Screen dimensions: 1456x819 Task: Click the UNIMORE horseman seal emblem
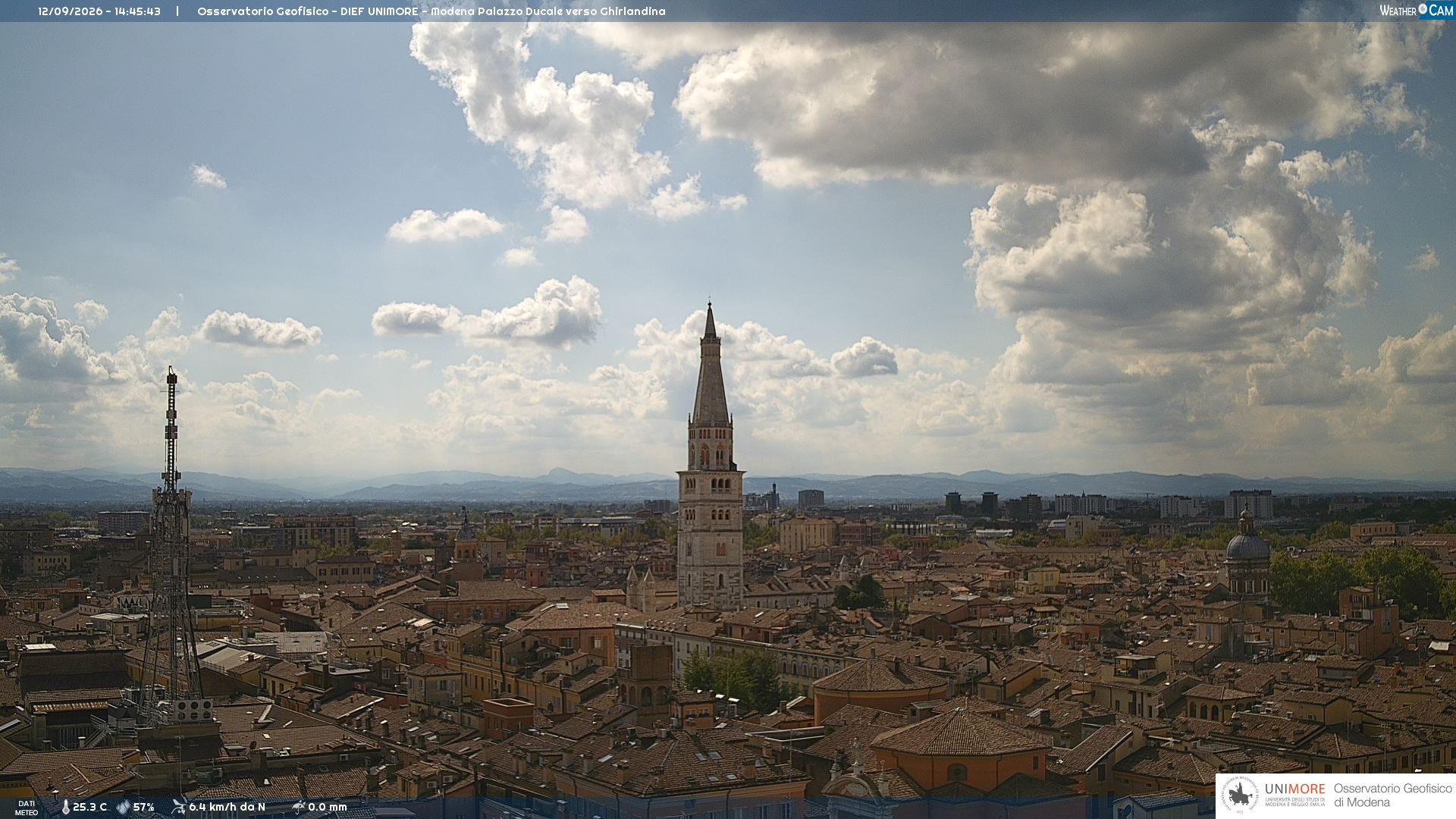1241,795
